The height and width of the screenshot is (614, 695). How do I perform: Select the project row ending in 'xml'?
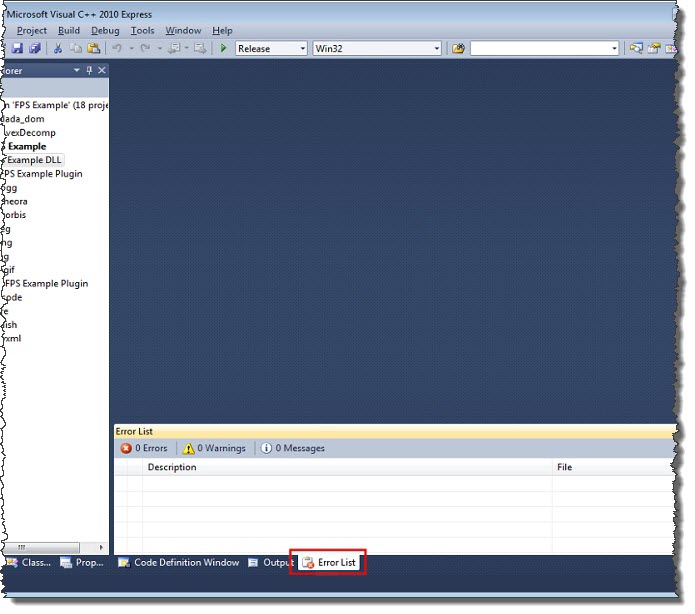point(12,338)
